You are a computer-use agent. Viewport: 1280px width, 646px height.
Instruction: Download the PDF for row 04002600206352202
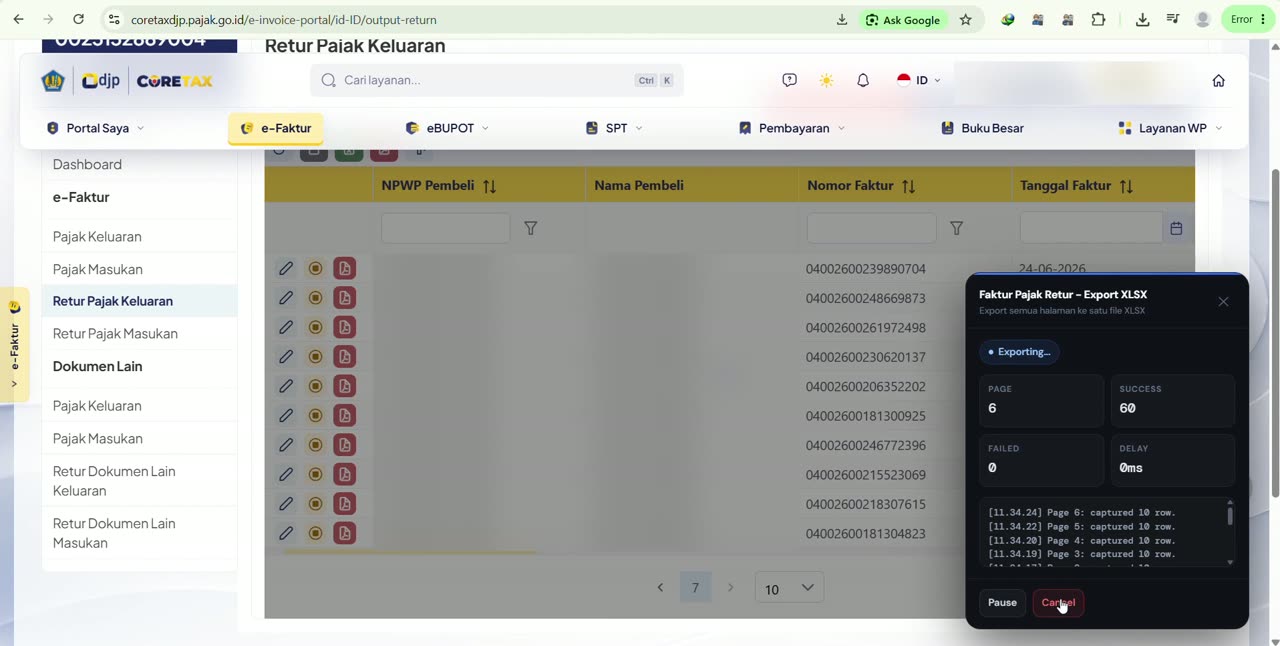point(344,386)
